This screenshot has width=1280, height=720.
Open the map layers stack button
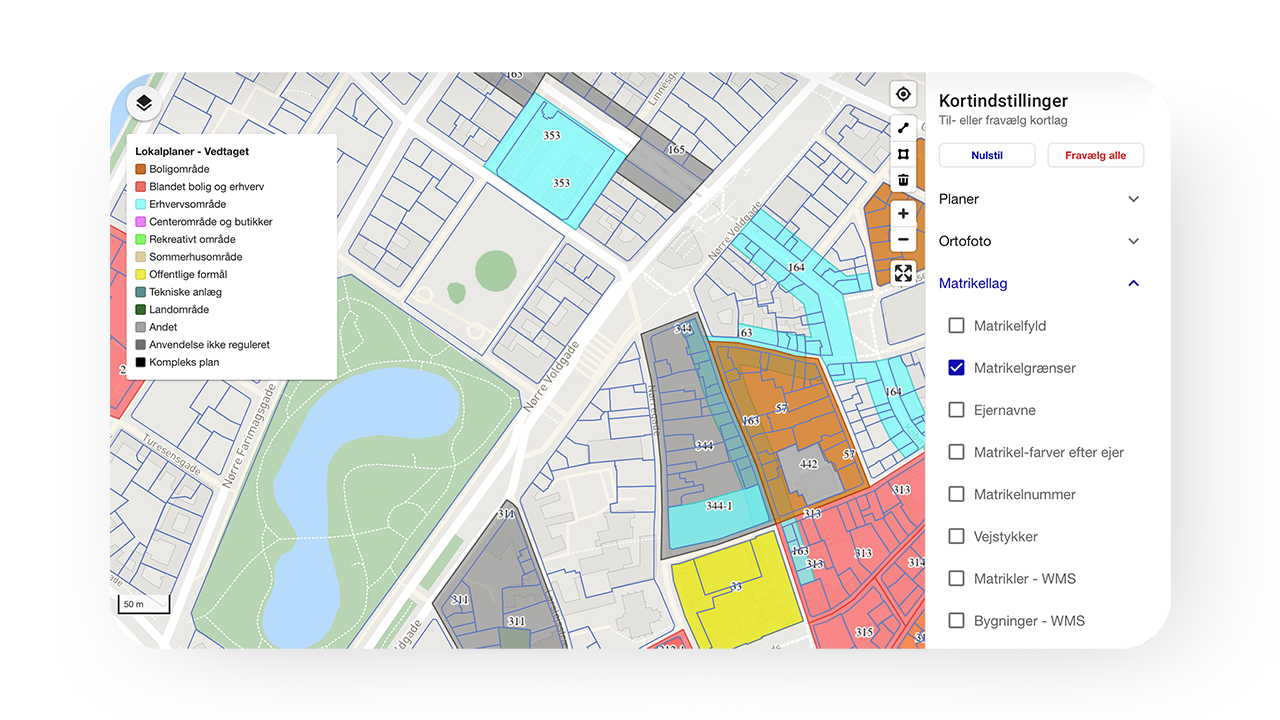coord(144,103)
